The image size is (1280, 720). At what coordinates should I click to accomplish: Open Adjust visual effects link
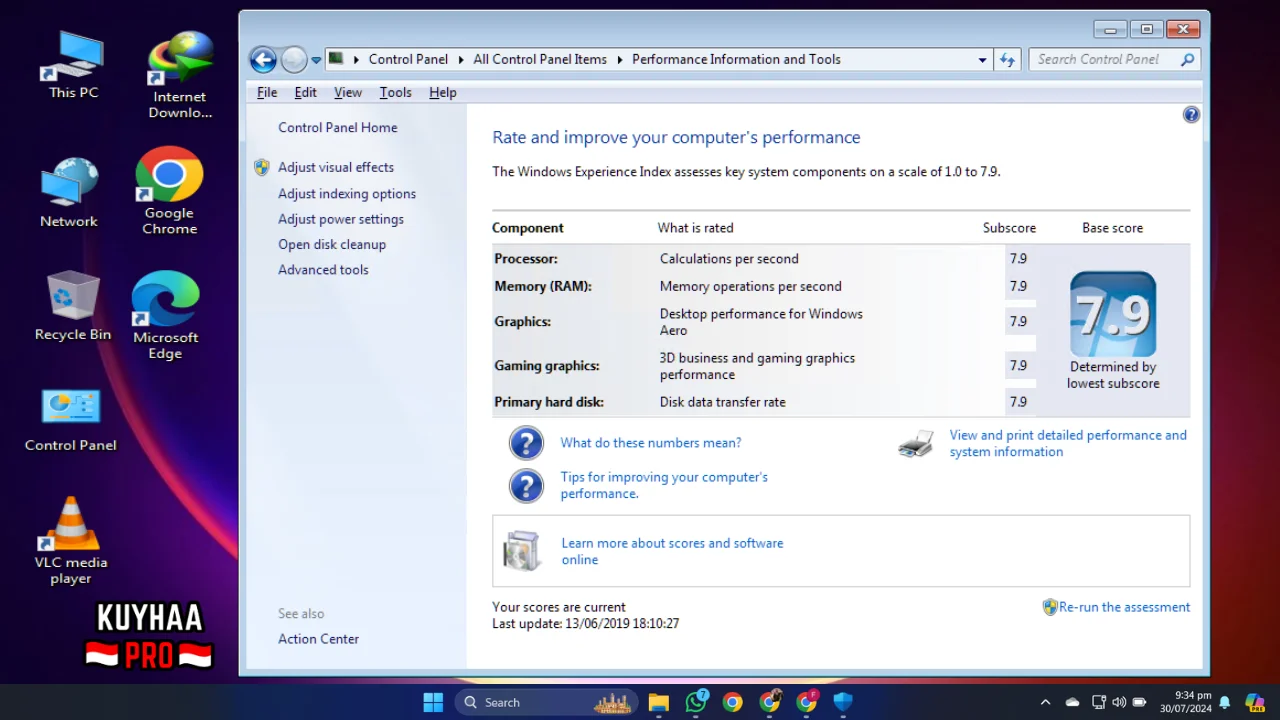tap(336, 167)
